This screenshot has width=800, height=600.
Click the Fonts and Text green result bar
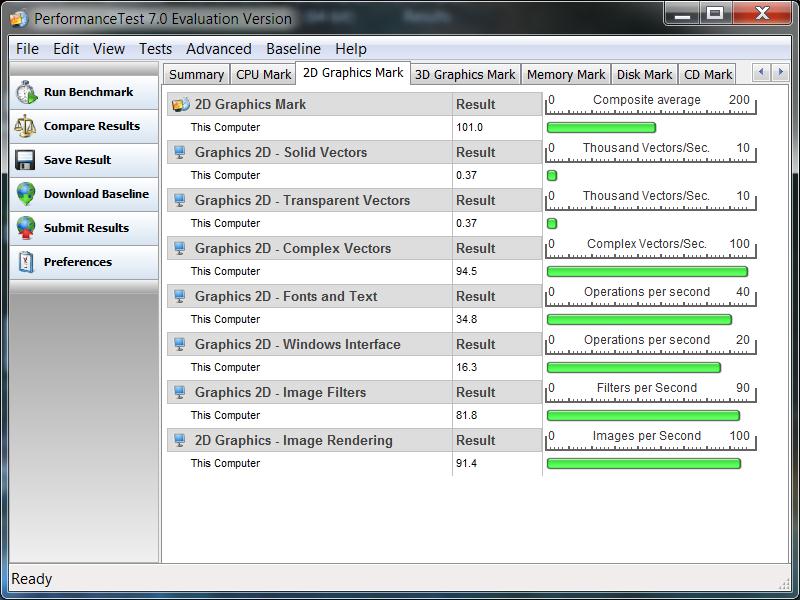639,319
